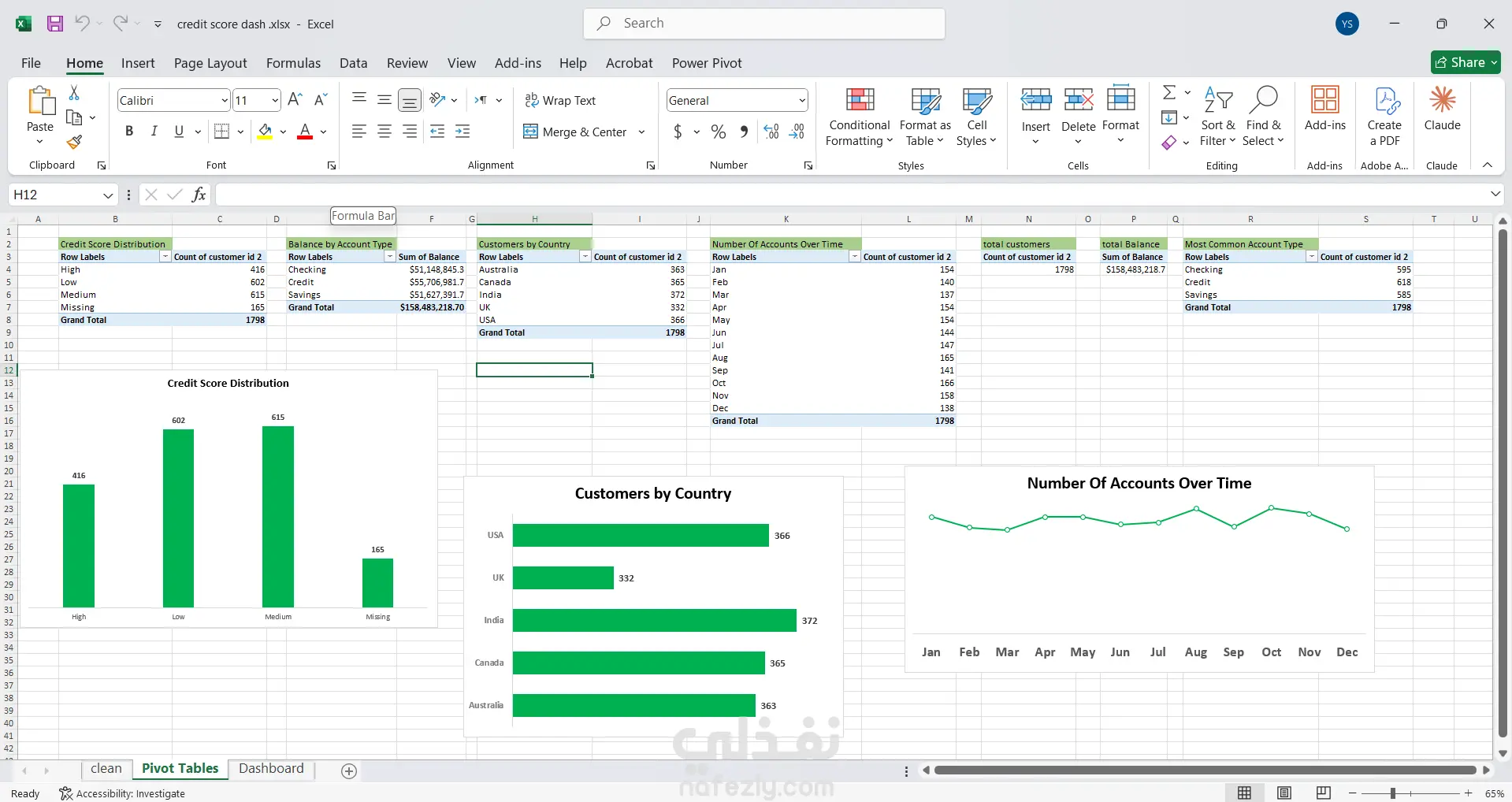Adjust the zoom slider handle
Screen dimensions: 1512x802
point(1393,793)
